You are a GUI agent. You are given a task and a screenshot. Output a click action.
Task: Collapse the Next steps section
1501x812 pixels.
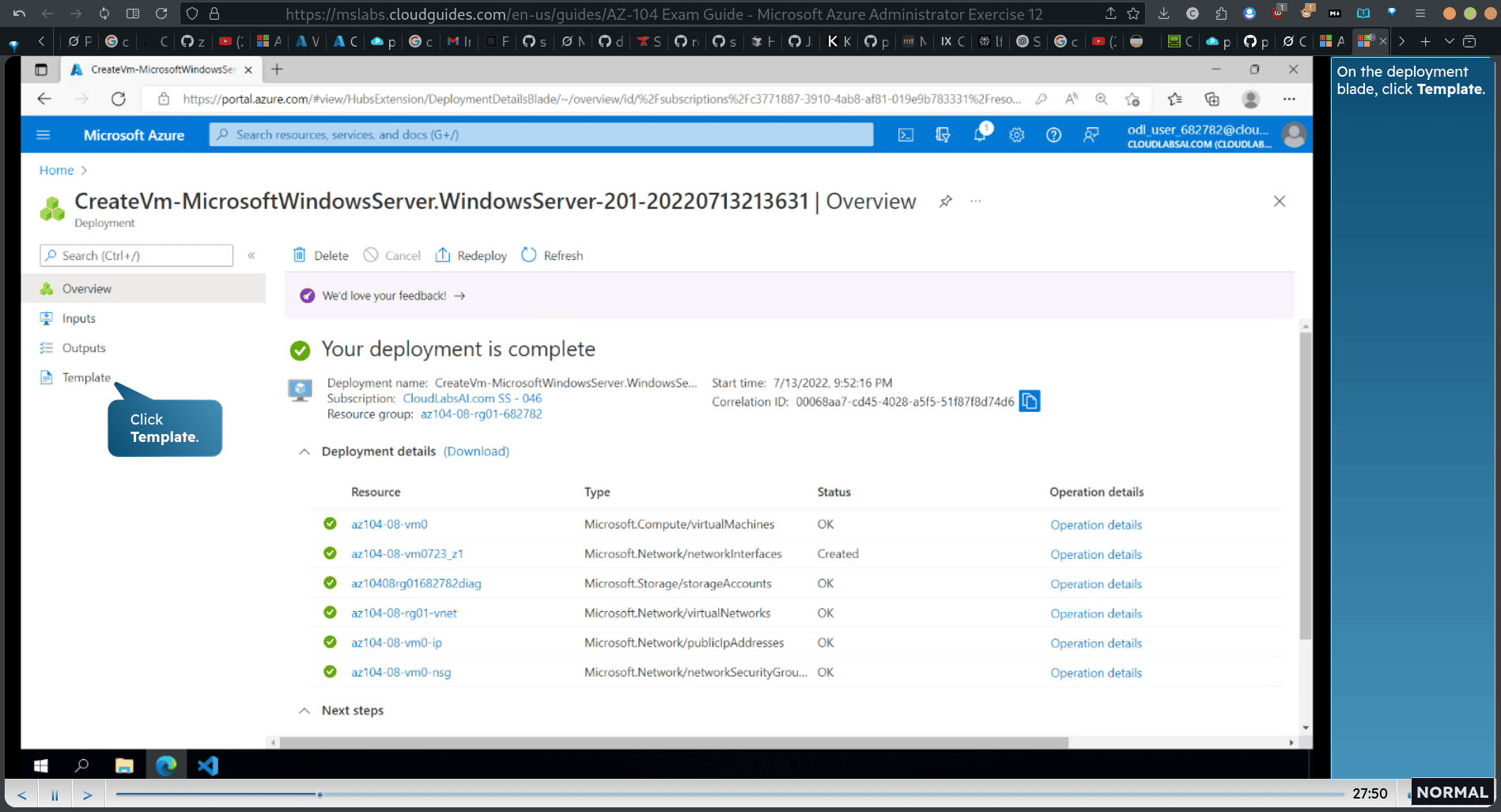[304, 710]
